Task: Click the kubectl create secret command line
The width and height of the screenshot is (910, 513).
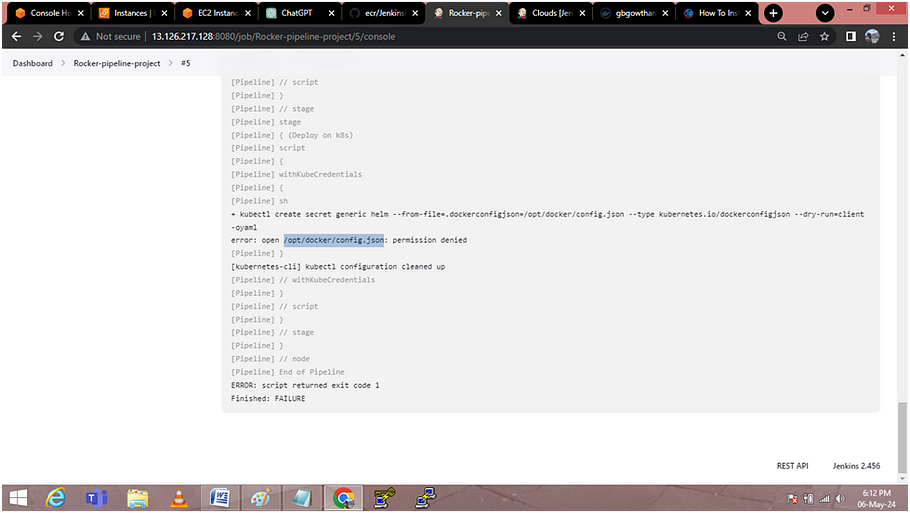Action: tap(547, 221)
